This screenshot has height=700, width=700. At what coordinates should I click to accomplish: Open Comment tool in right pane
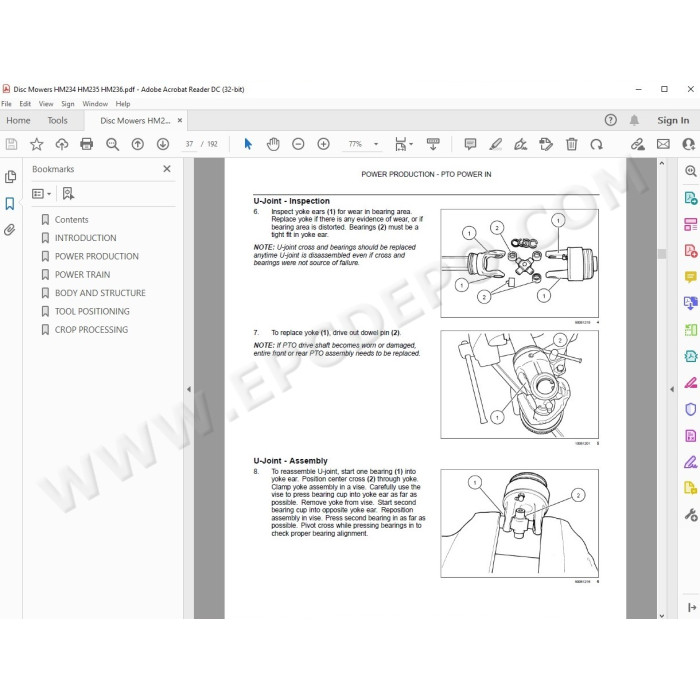pyautogui.click(x=691, y=277)
